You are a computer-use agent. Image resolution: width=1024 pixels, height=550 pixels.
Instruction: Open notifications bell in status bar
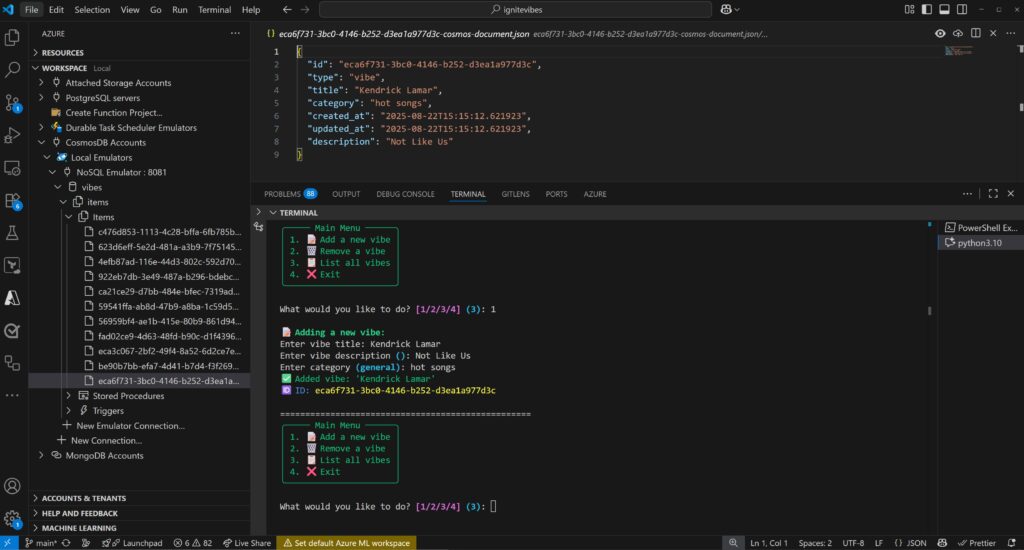pos(1012,543)
